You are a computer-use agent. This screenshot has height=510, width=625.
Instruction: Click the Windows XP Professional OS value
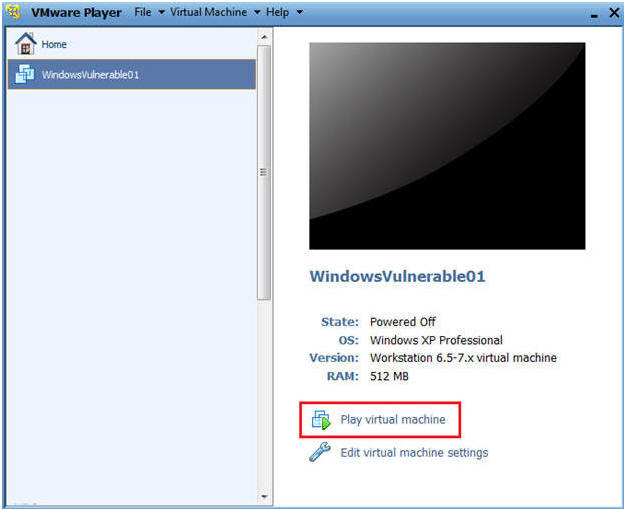pyautogui.click(x=436, y=340)
